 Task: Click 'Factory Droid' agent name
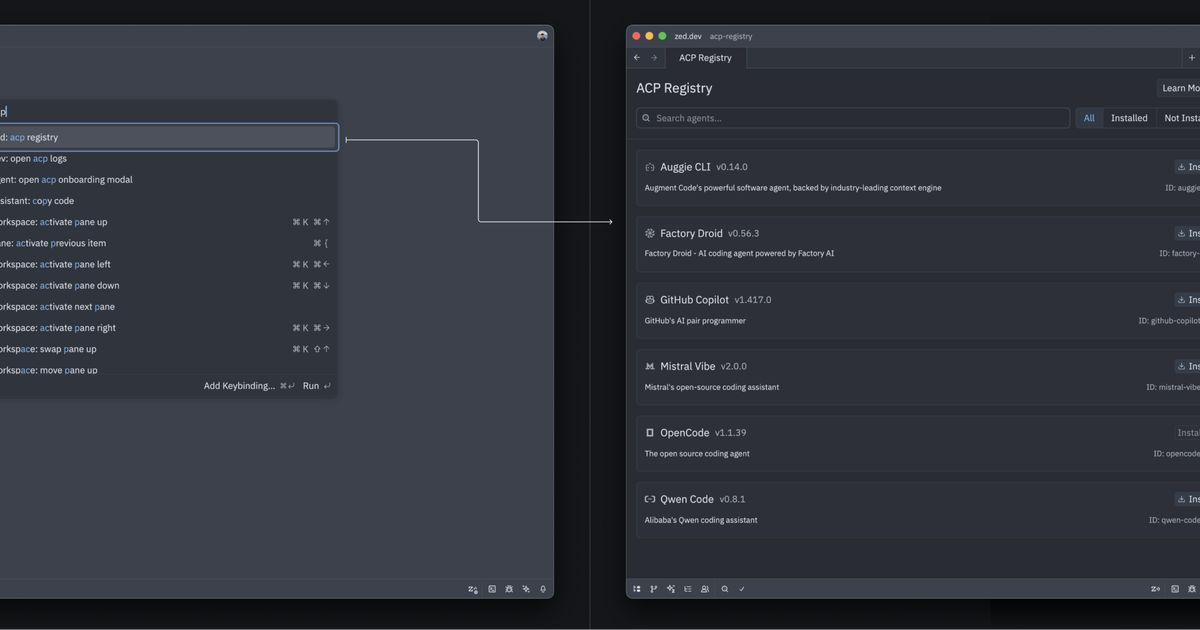tap(691, 233)
